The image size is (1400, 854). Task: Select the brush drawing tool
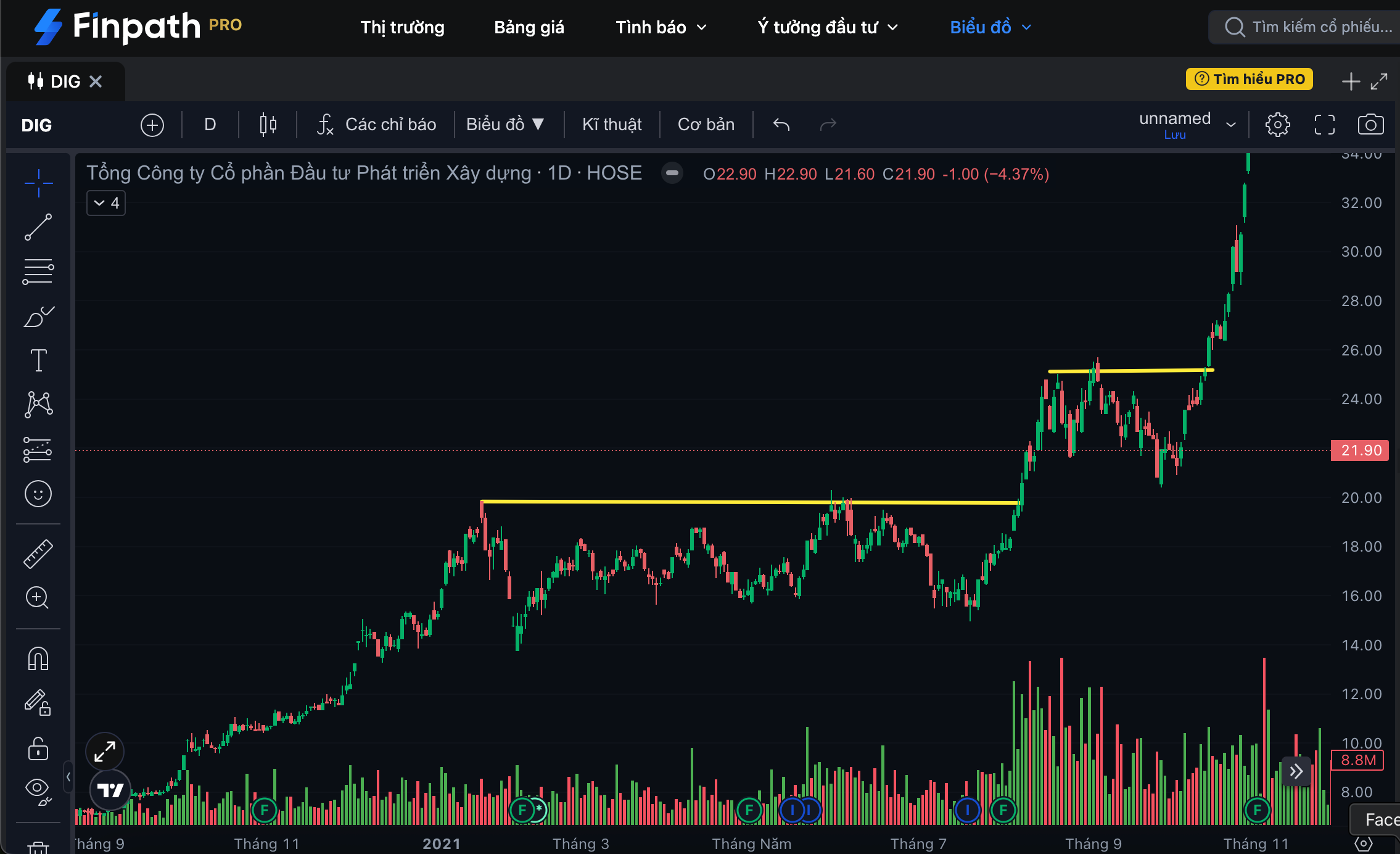pos(38,317)
